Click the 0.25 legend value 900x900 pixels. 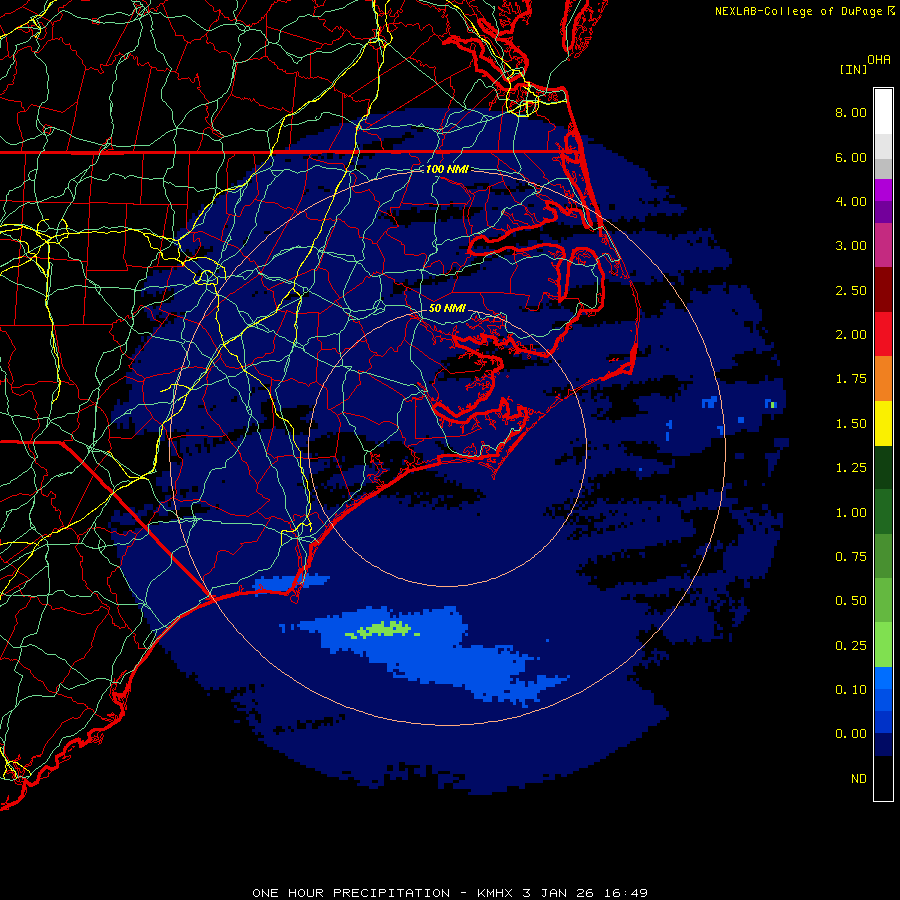pos(851,646)
